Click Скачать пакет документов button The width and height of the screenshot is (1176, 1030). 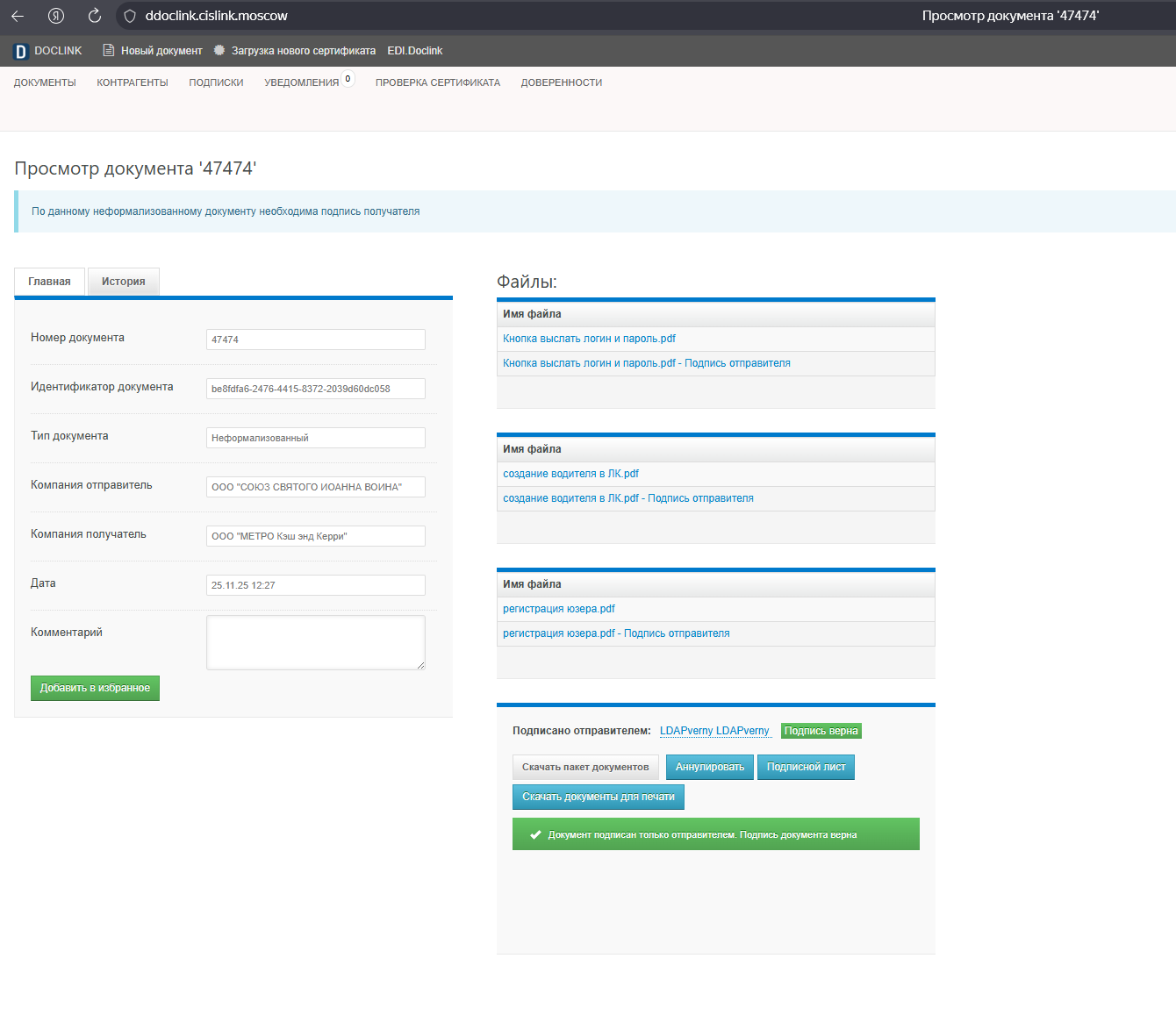585,767
